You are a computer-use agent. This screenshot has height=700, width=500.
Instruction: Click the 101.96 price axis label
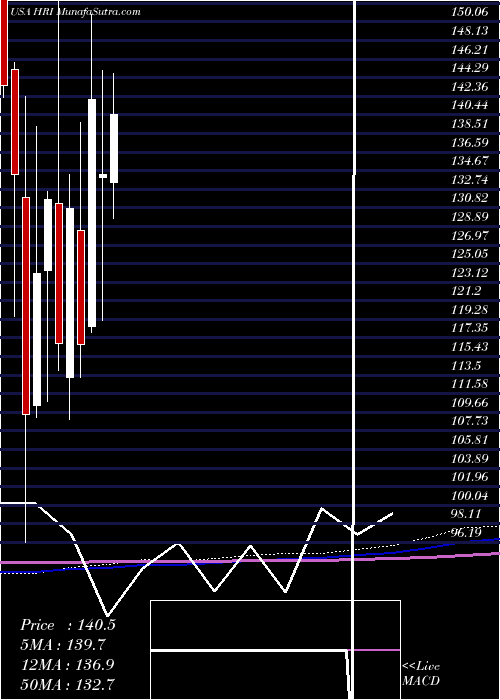coord(469,477)
